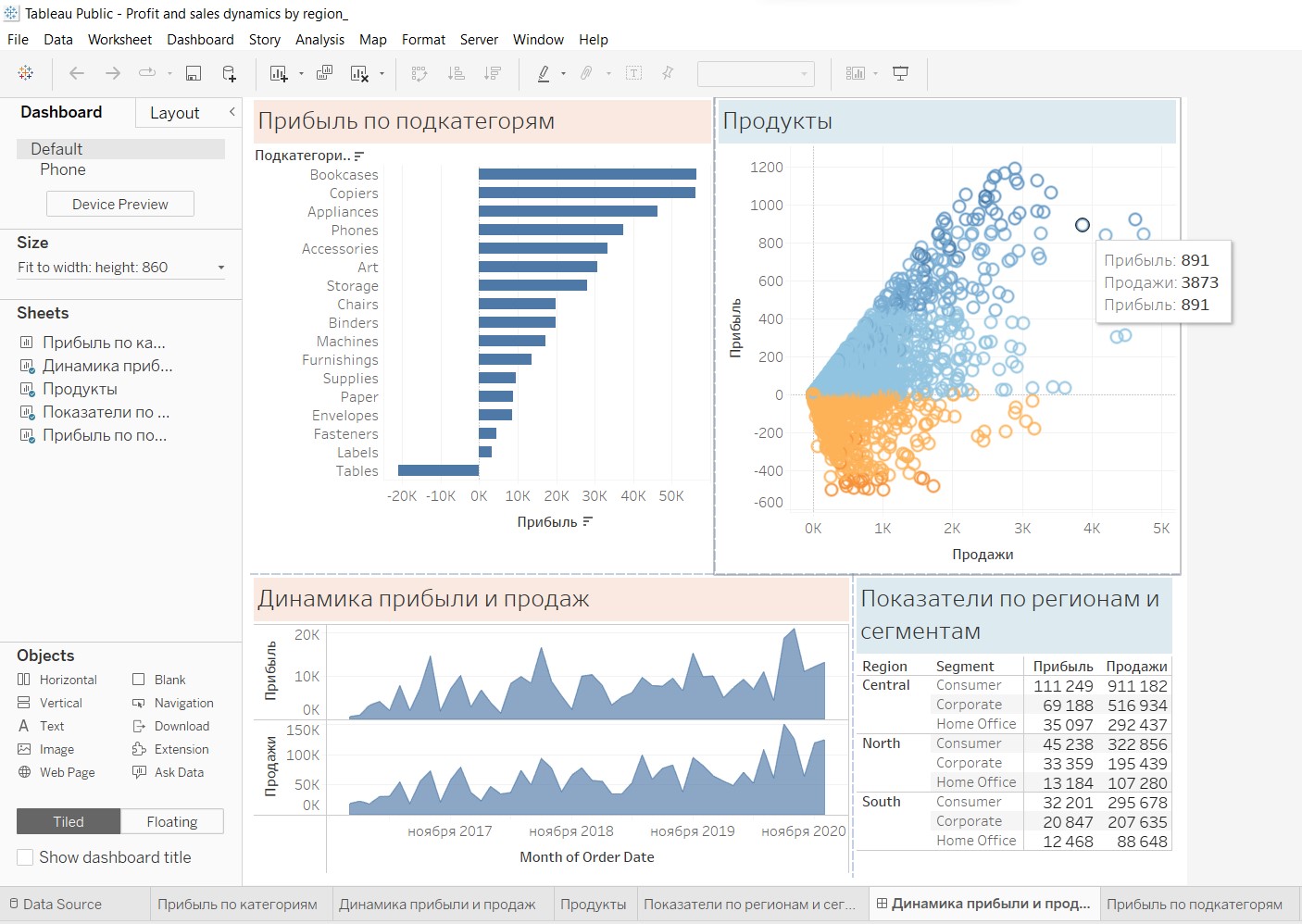The height and width of the screenshot is (924, 1302).
Task: Open the Show/Hide Cards dropdown arrow
Action: tap(874, 73)
